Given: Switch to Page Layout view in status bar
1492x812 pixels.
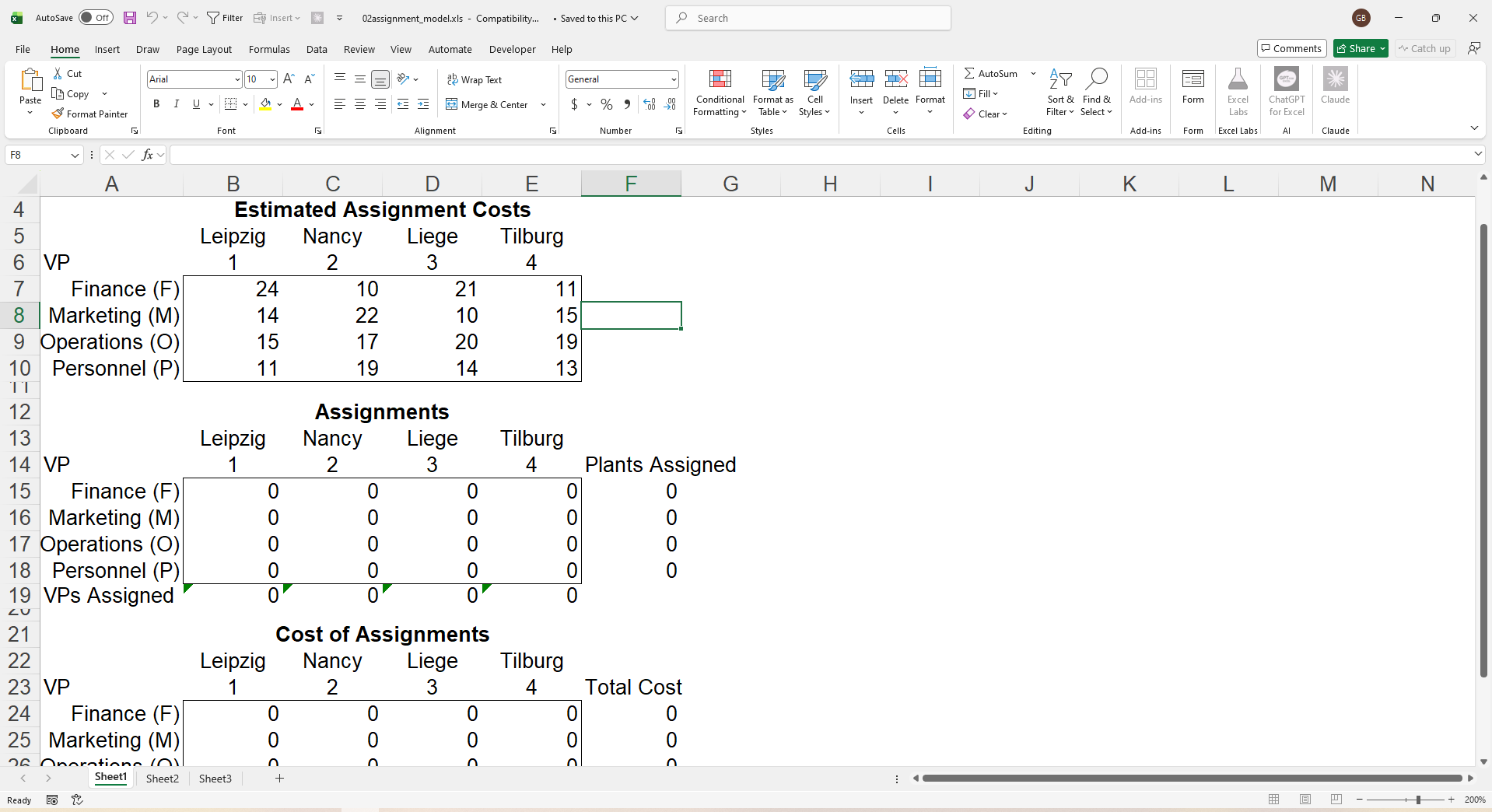Looking at the screenshot, I should [1305, 800].
